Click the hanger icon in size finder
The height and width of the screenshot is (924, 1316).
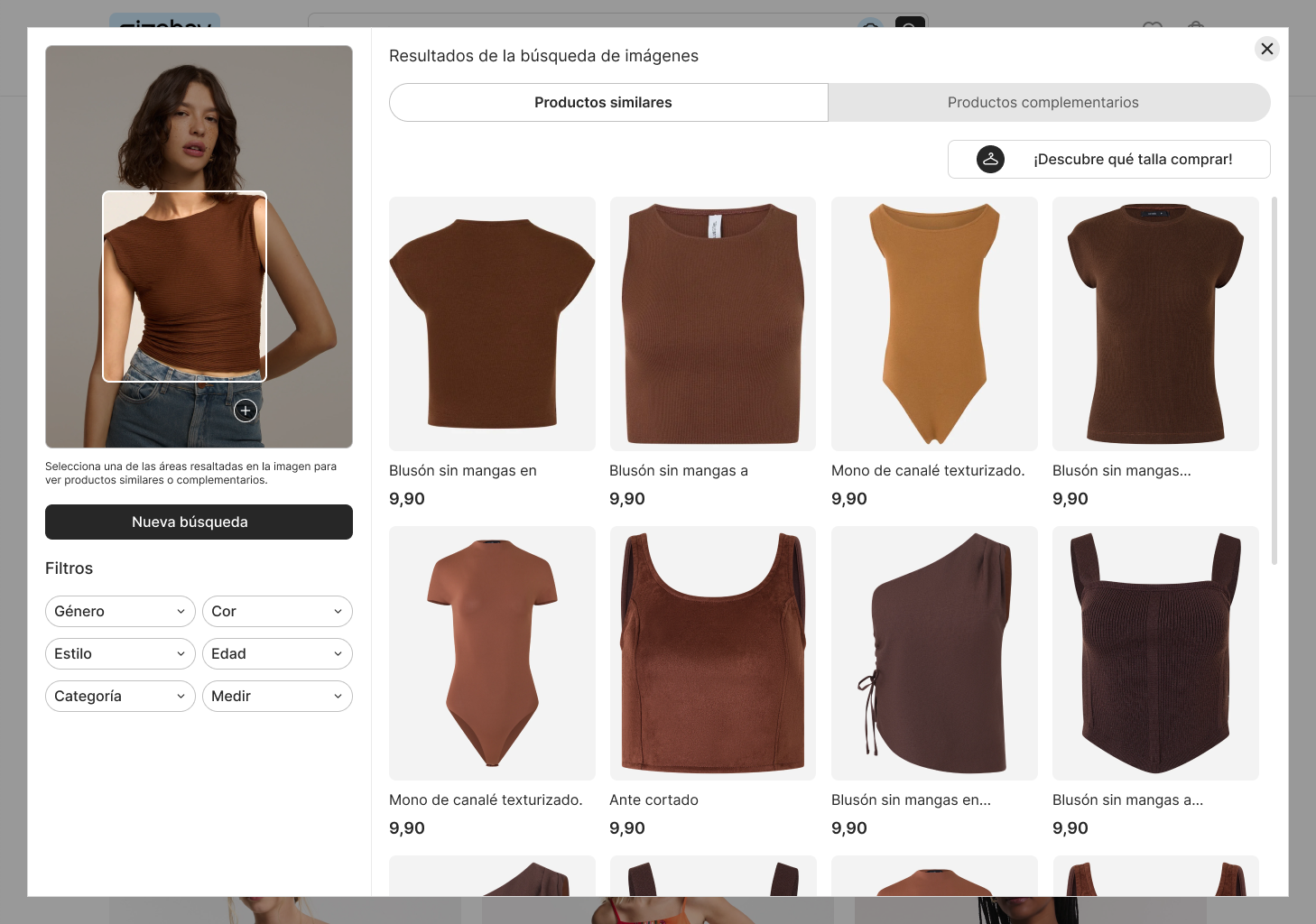pos(990,160)
